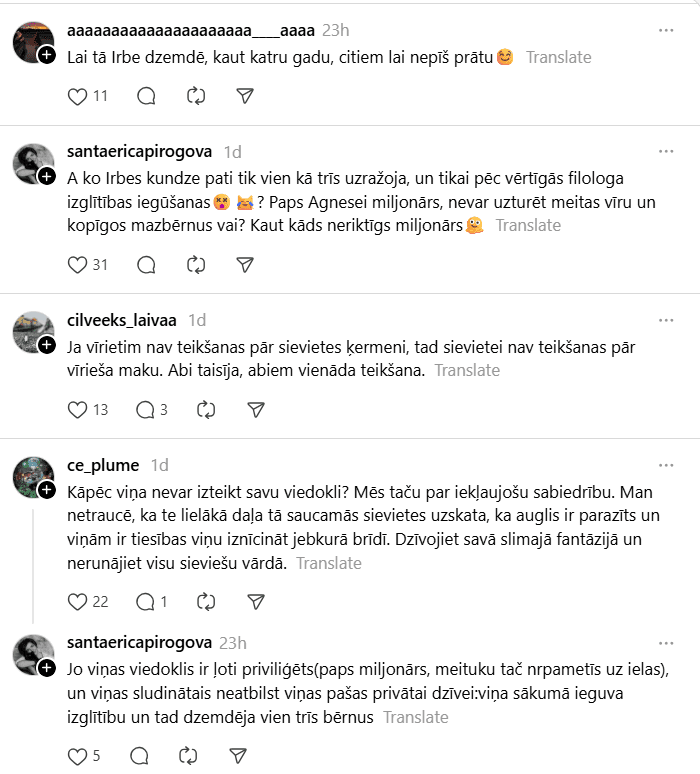The height and width of the screenshot is (774, 700).
Task: Share cilveeks_laivaa's comment via send icon
Action: (255, 409)
